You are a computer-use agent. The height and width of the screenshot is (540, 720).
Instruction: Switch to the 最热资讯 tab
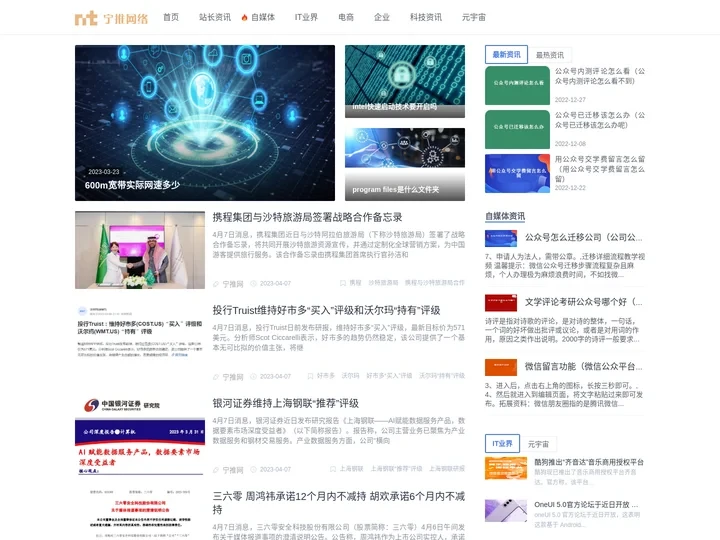click(x=550, y=55)
